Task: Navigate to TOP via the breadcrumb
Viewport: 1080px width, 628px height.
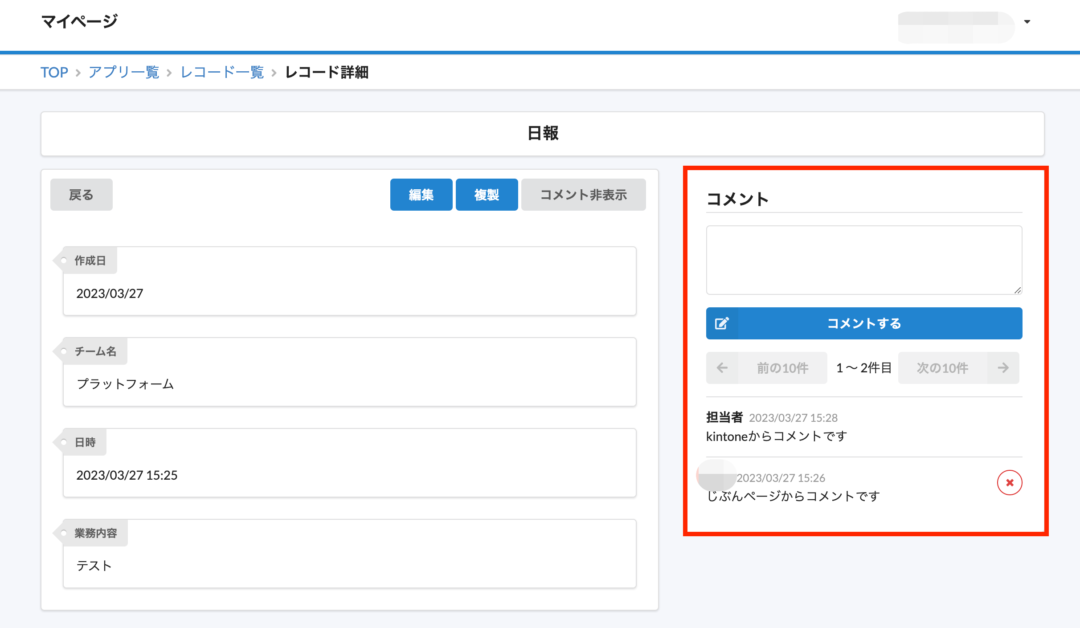Action: point(53,71)
